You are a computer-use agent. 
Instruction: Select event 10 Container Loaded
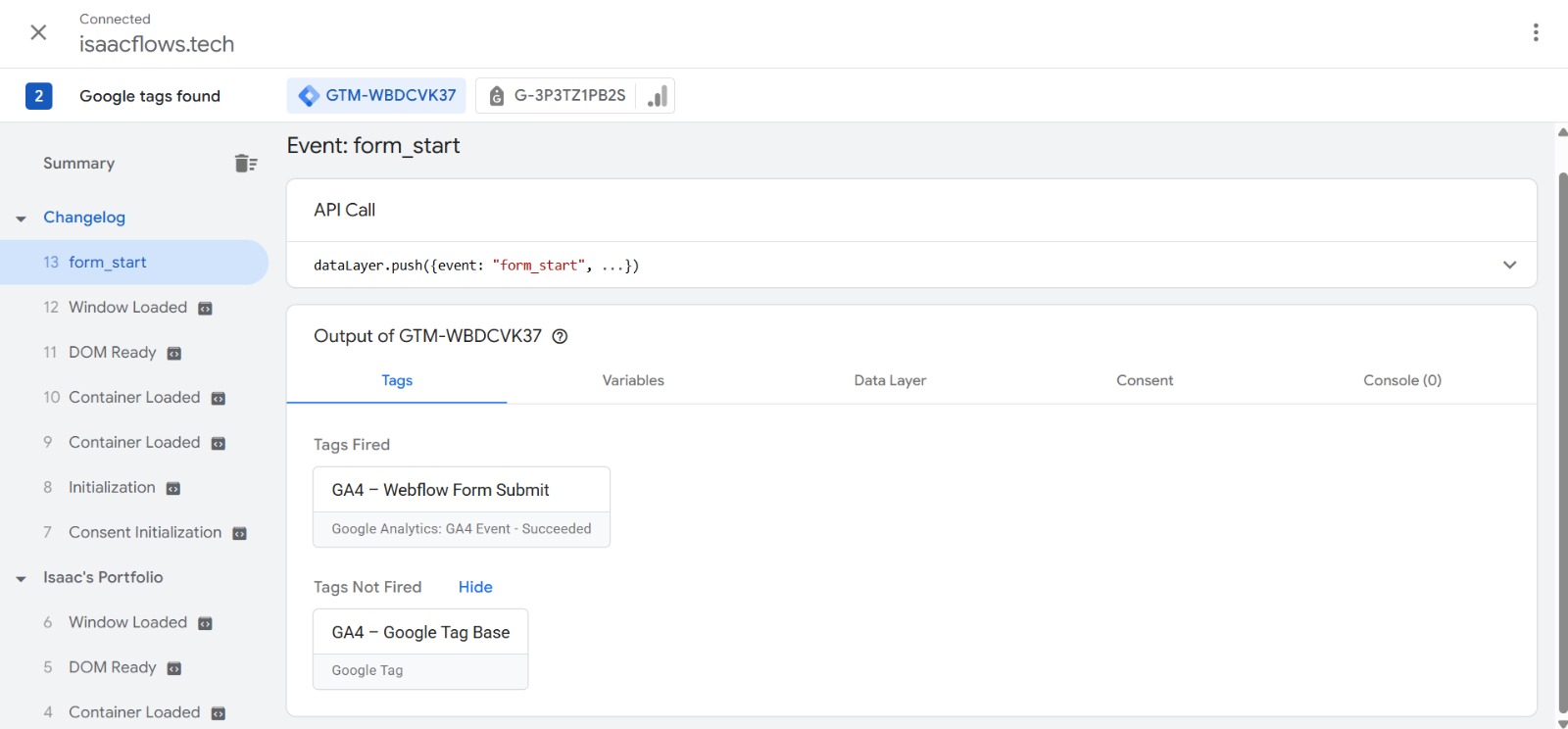[x=134, y=397]
